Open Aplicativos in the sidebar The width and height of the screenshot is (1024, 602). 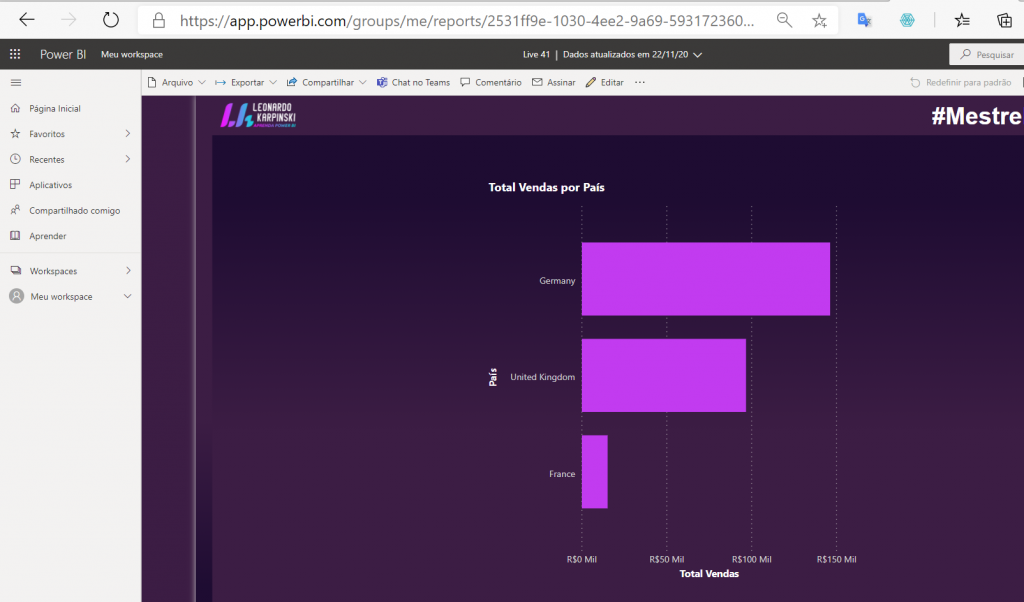(50, 185)
